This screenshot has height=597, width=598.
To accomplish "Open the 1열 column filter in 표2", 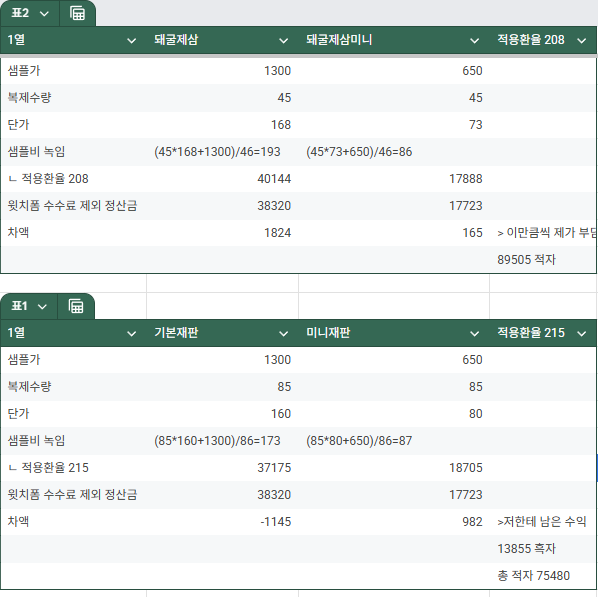I will click(132, 40).
